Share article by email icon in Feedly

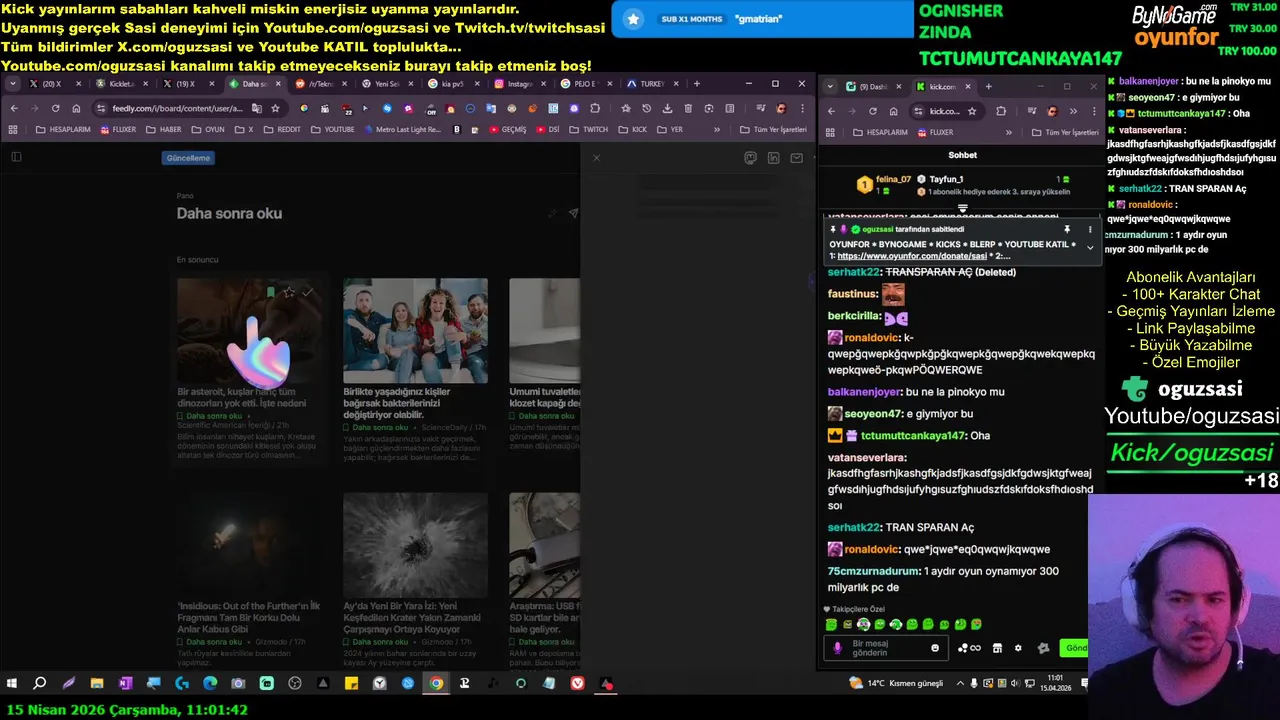point(796,157)
